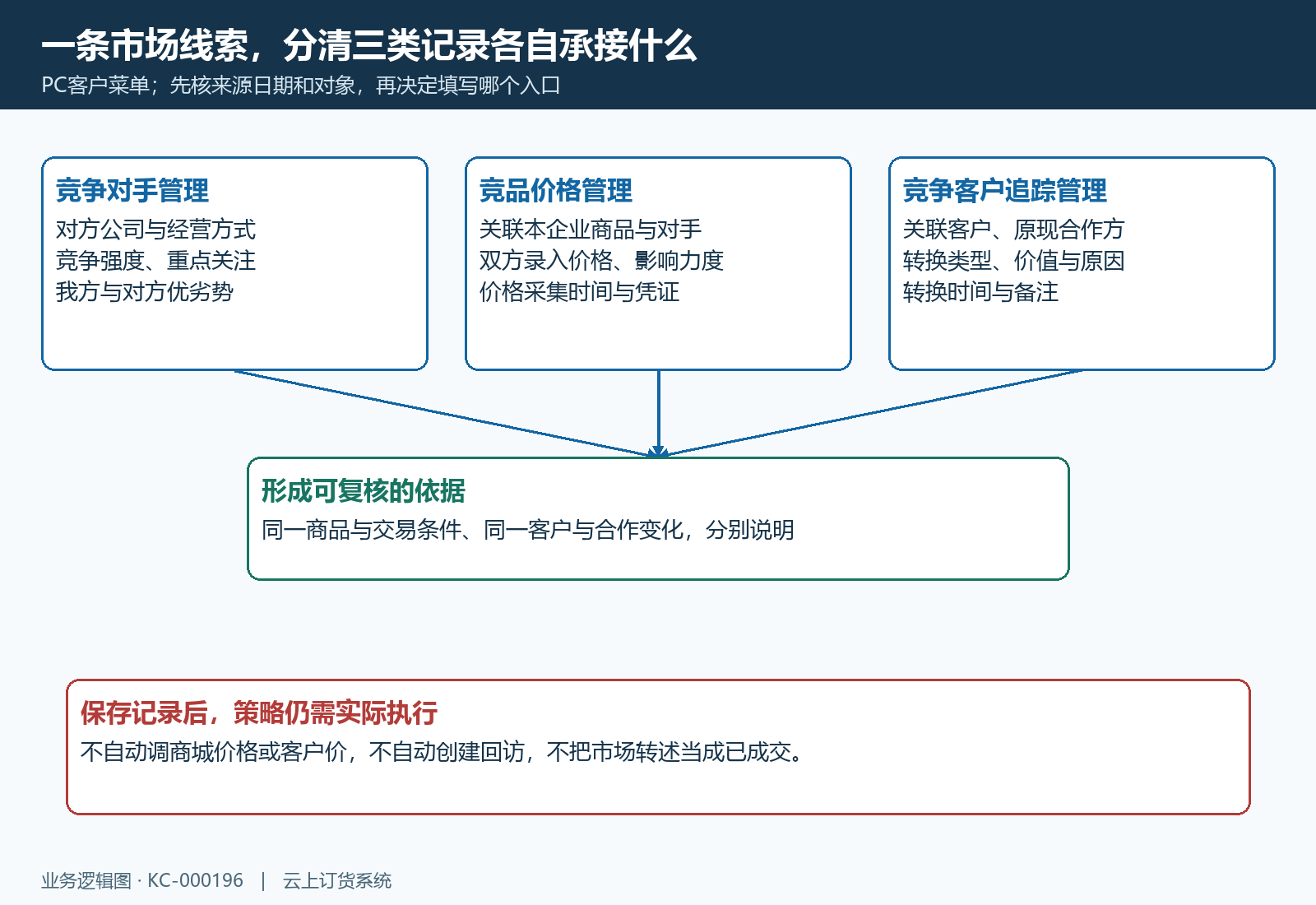Click the line 对方公司与经营方式

tap(155, 230)
